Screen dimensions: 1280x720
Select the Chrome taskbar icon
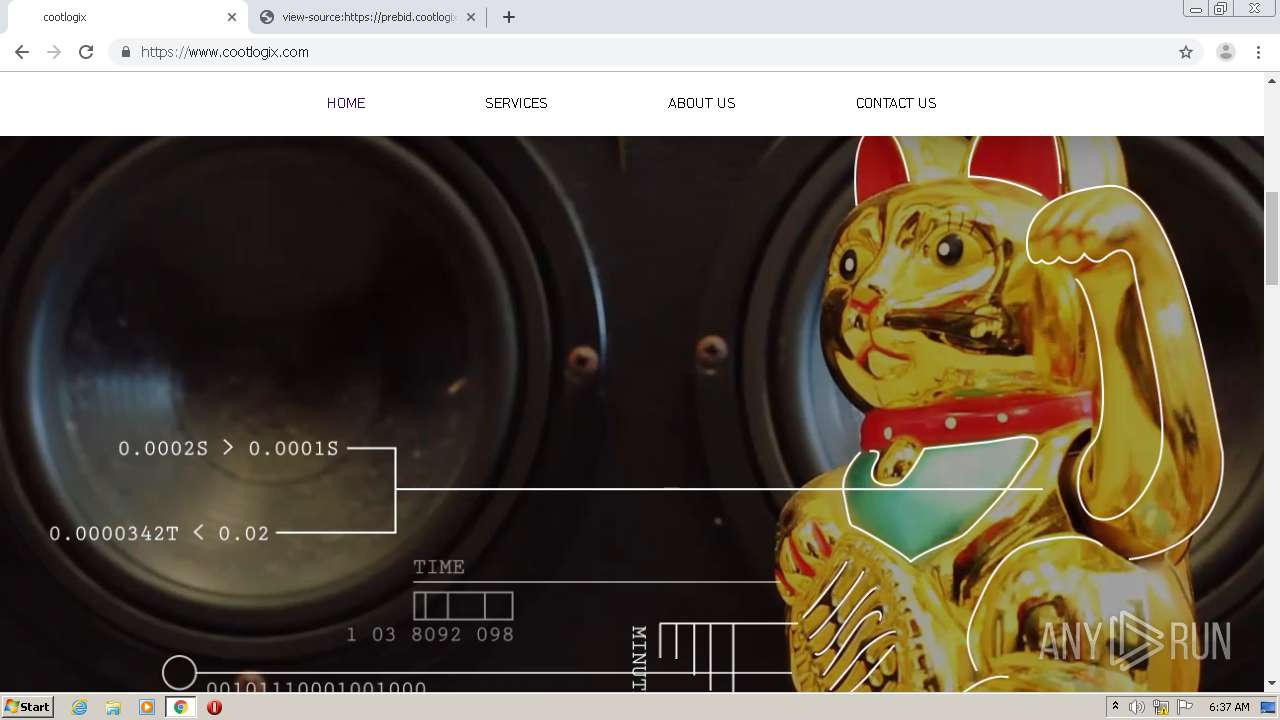[180, 707]
